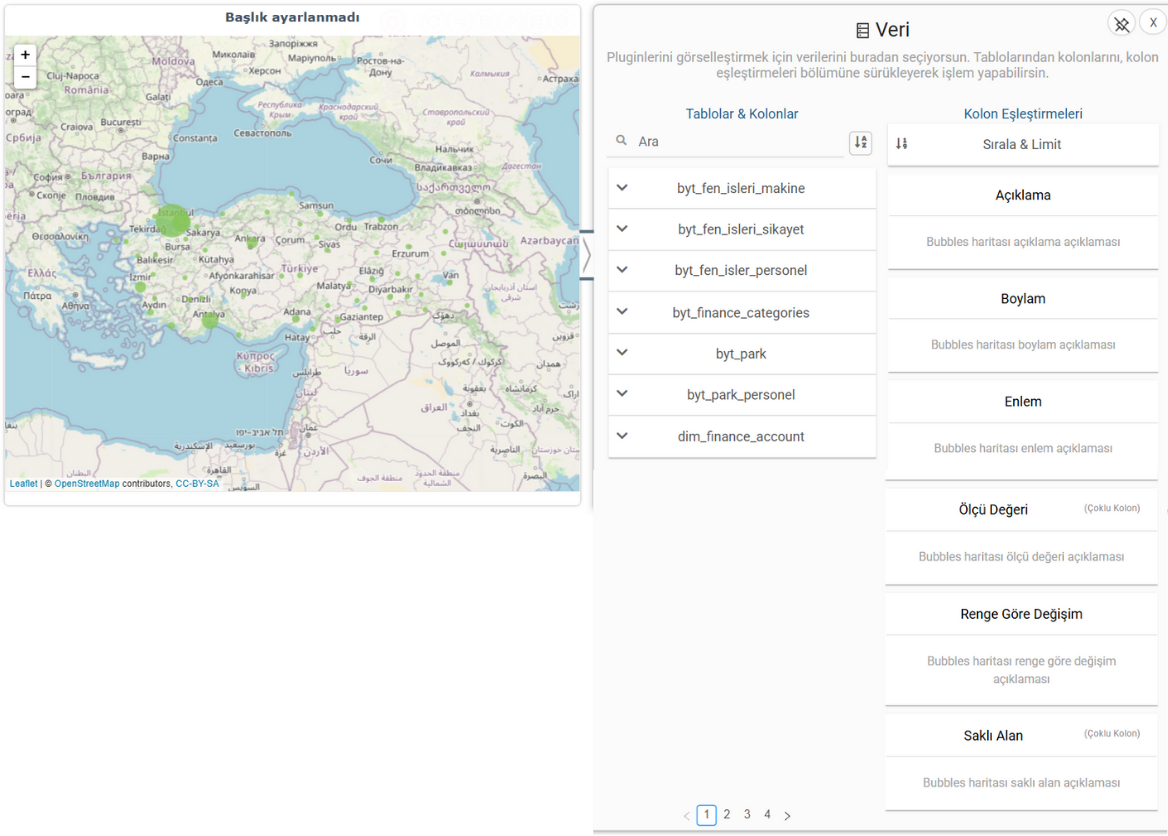The width and height of the screenshot is (1168, 836).
Task: Click the Sırala & Limit sort icon
Action: pos(902,144)
